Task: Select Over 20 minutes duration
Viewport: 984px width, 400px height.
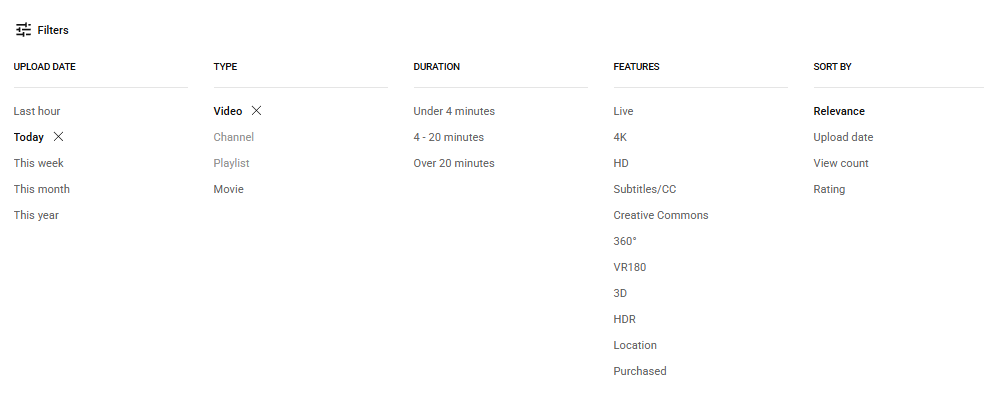Action: [x=454, y=163]
